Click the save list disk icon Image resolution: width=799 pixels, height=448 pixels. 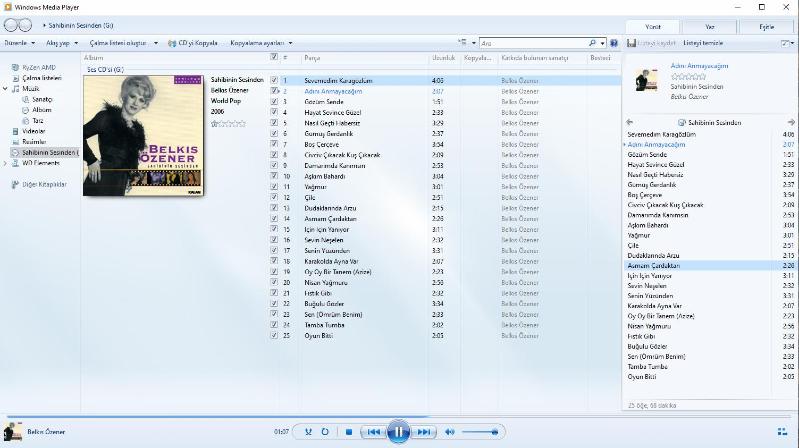(x=631, y=43)
